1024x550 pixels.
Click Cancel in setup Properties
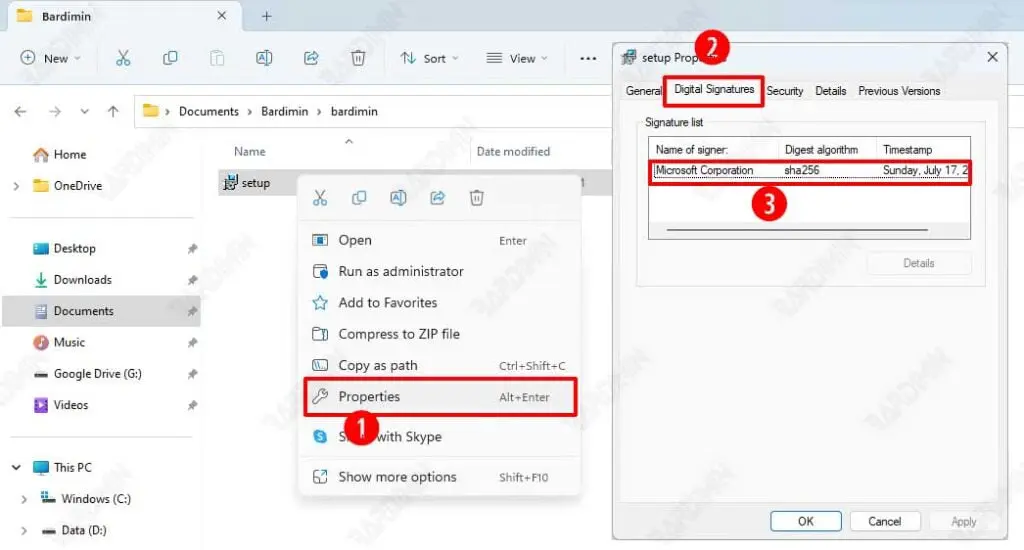pyautogui.click(x=884, y=521)
